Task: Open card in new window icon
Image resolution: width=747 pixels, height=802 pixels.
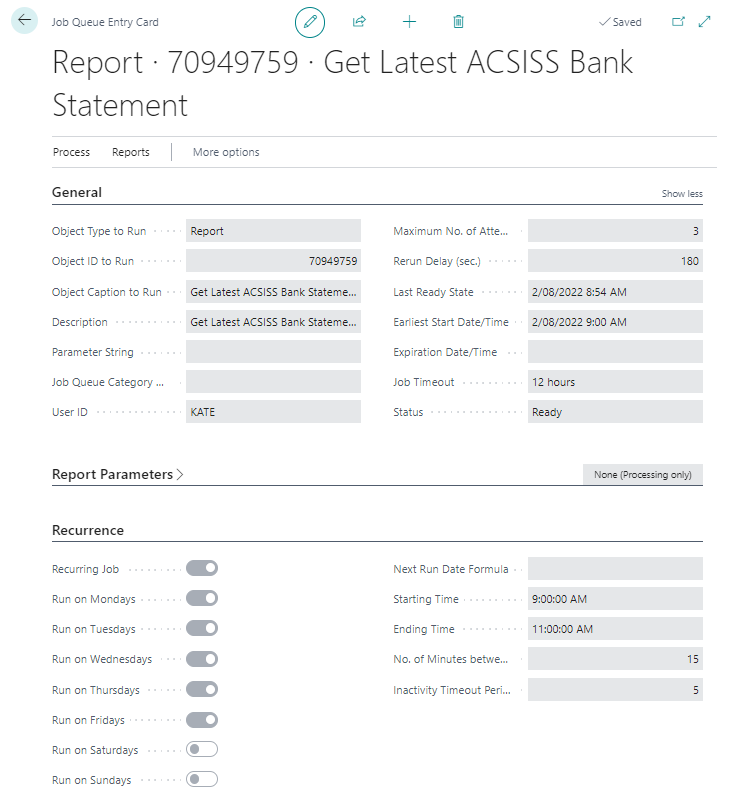Action: [x=679, y=22]
